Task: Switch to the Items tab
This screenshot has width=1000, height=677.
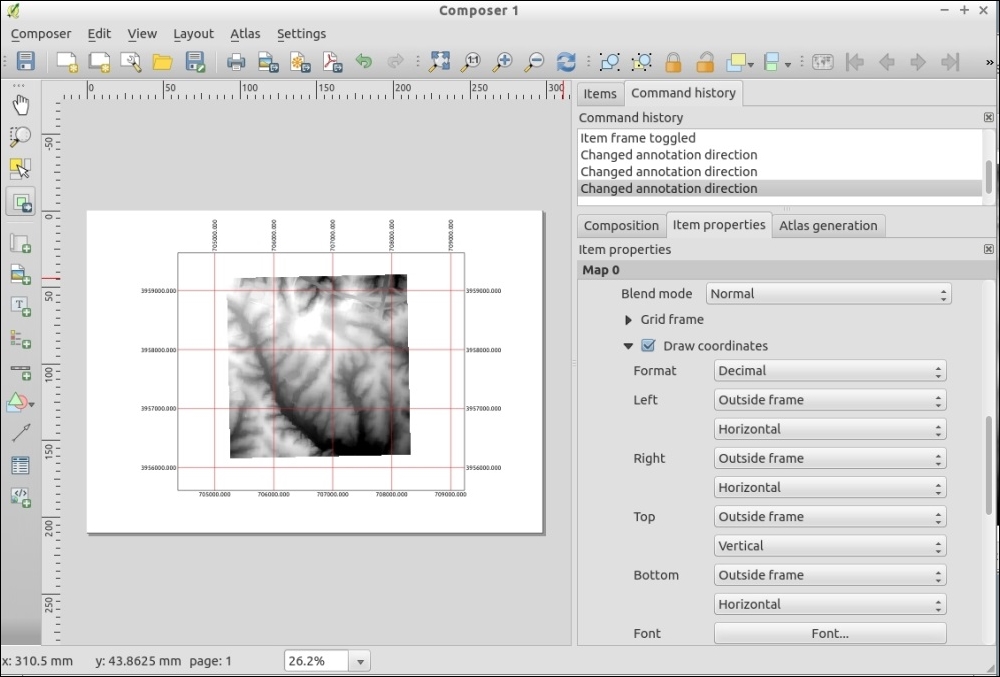Action: [x=600, y=93]
